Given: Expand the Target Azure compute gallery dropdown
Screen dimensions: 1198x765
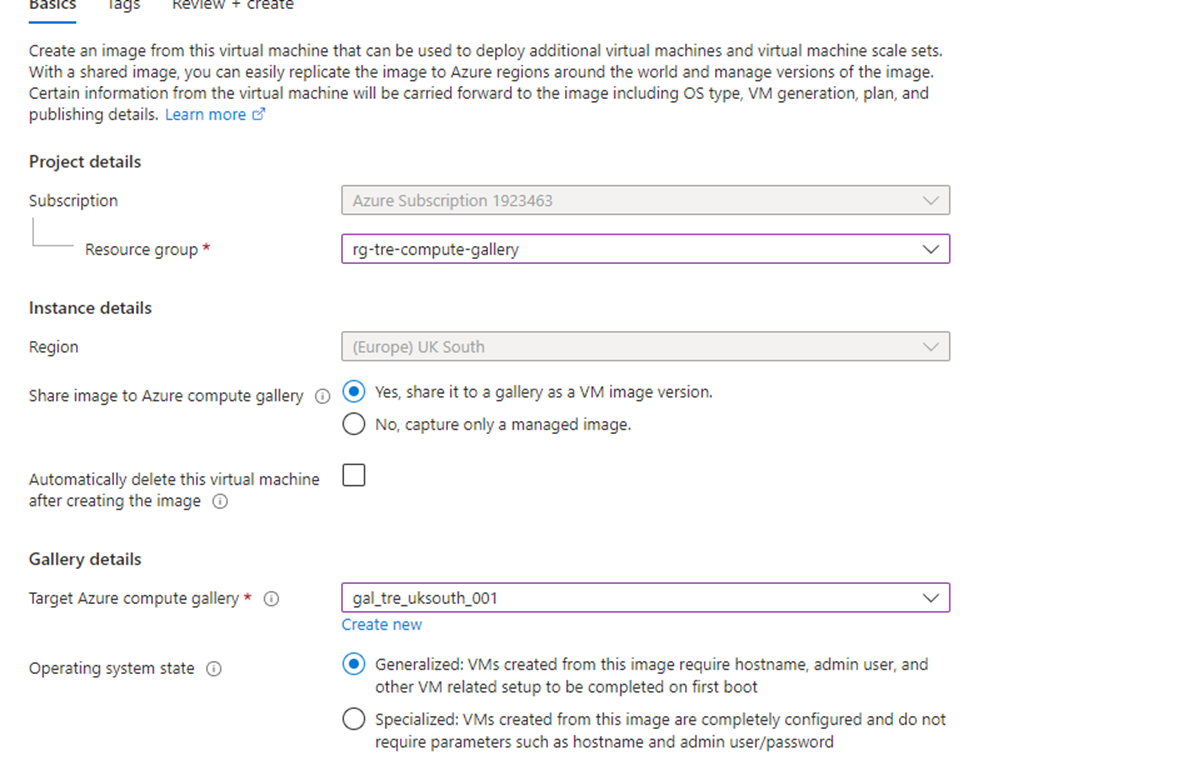Looking at the screenshot, I should [x=933, y=597].
